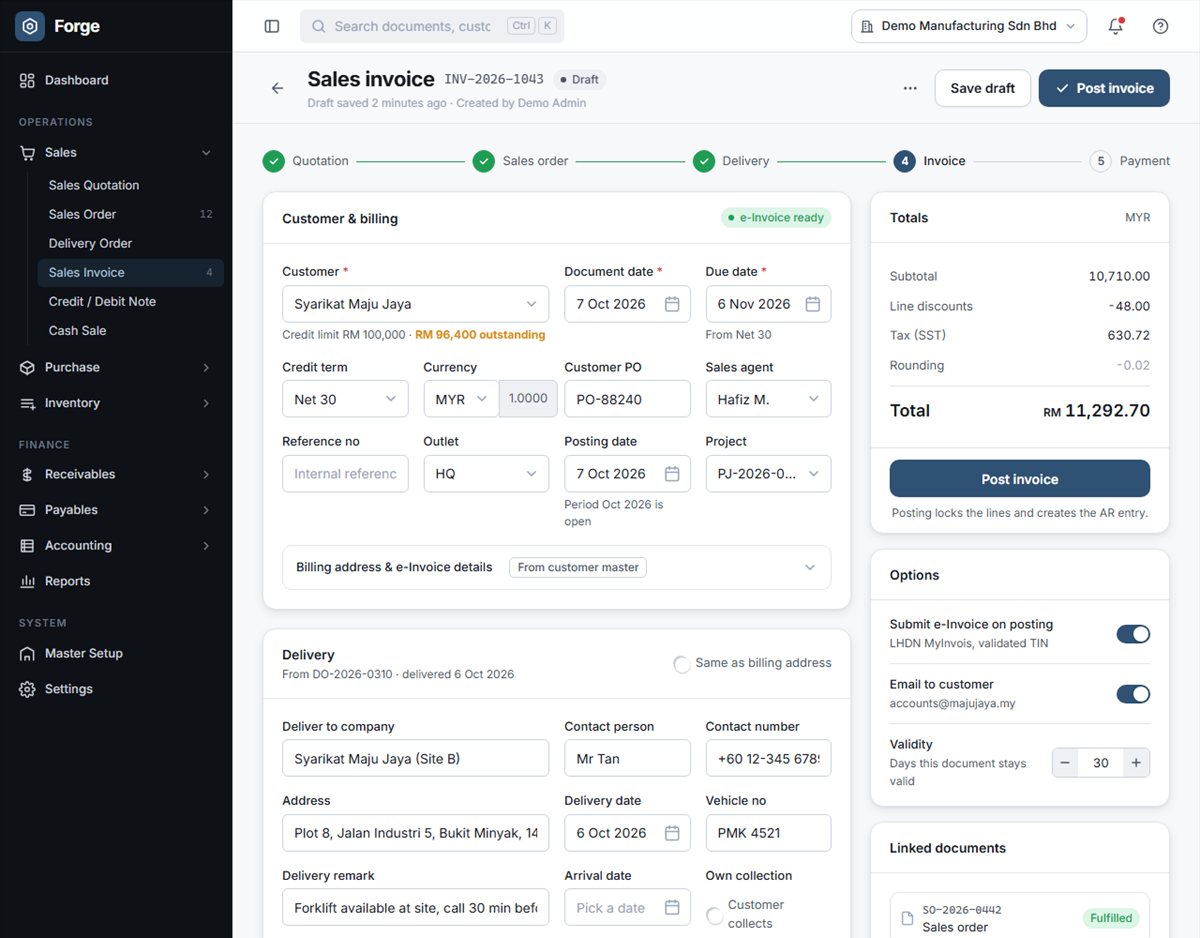
Task: Open the Posting date calendar icon
Action: pyautogui.click(x=672, y=474)
